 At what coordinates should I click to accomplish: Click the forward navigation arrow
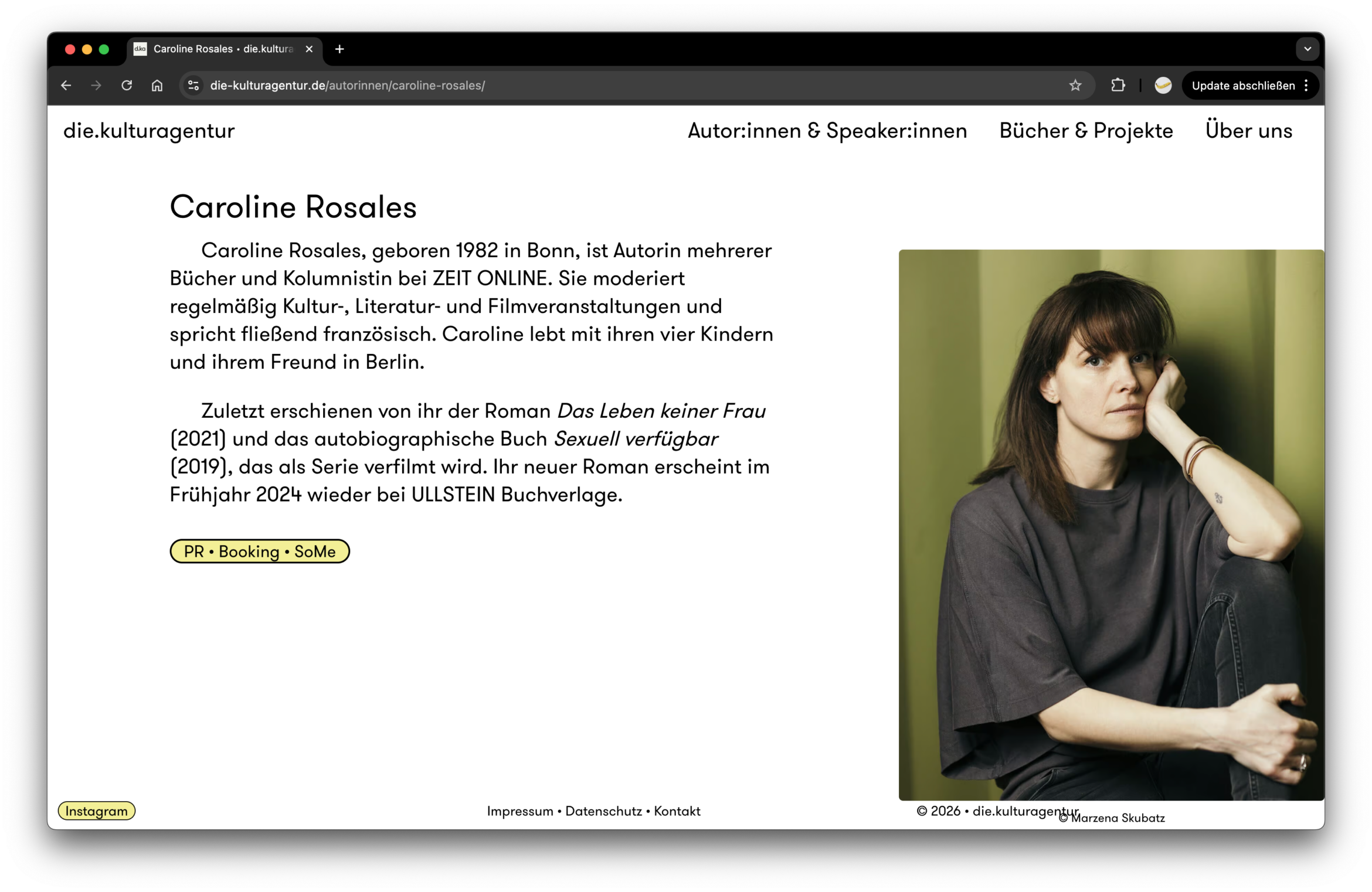coord(96,86)
